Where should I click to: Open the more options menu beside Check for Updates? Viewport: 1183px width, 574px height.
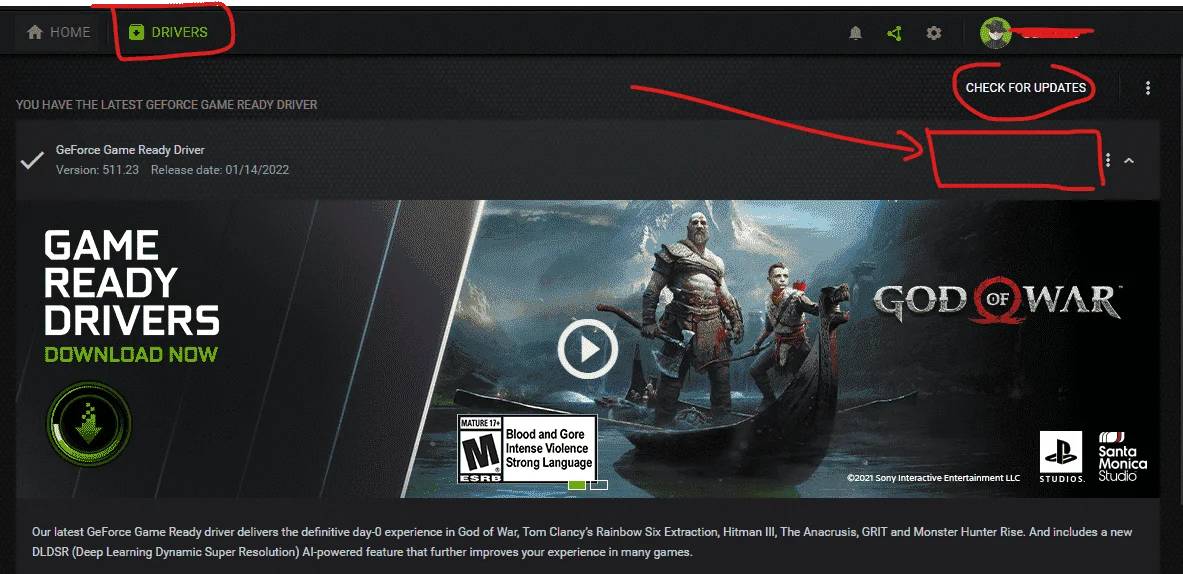tap(1148, 88)
